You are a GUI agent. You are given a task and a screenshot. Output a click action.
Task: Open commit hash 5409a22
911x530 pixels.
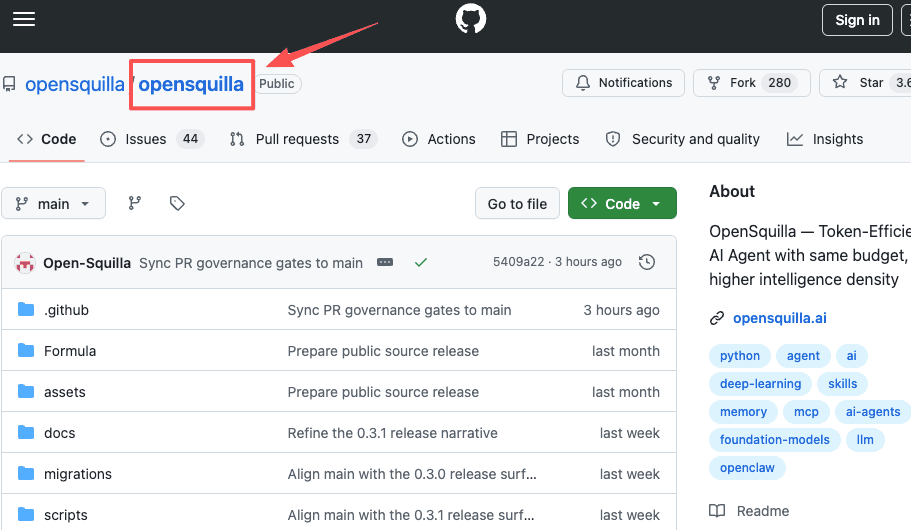click(x=518, y=262)
